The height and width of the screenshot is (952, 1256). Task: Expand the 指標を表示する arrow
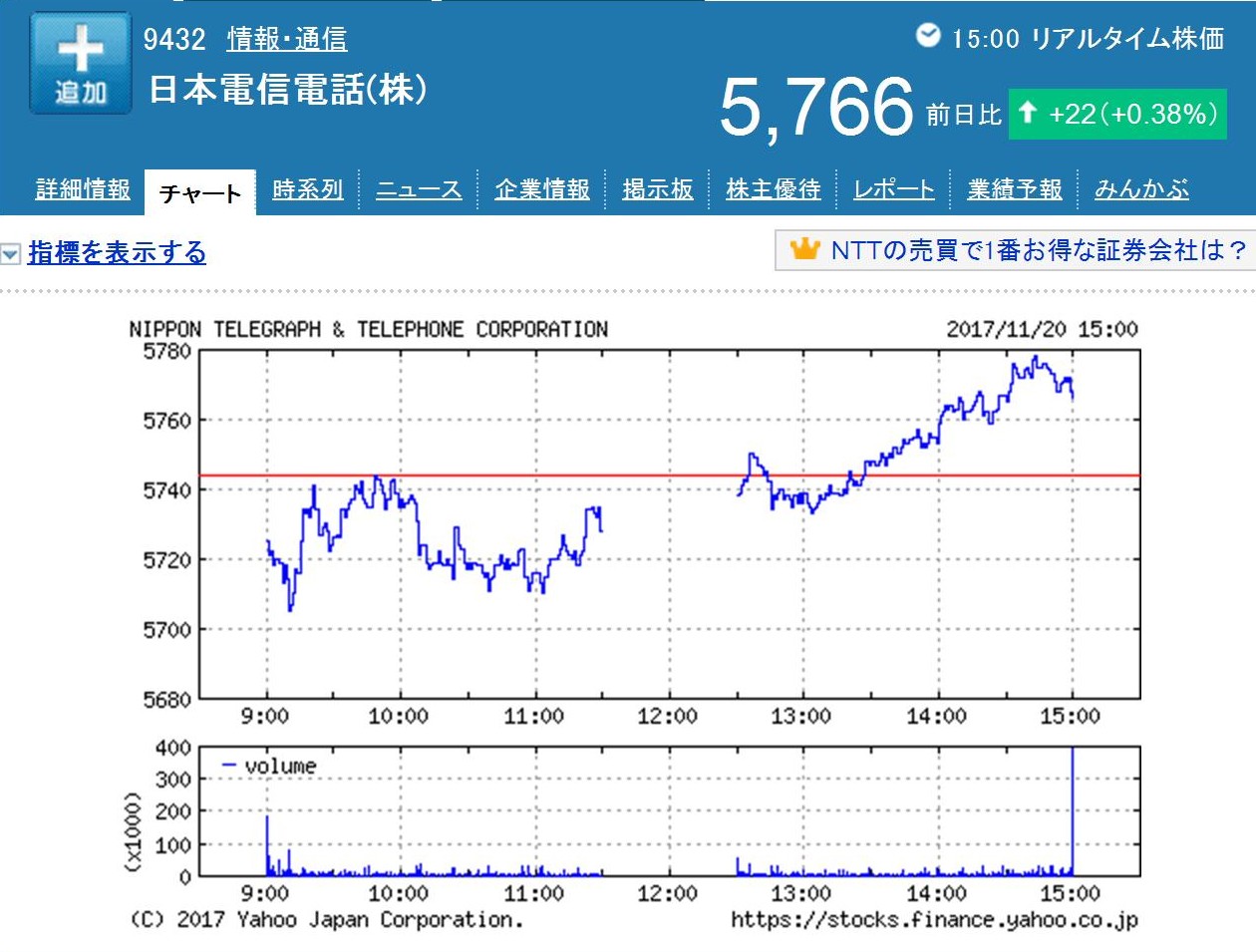click(x=10, y=254)
